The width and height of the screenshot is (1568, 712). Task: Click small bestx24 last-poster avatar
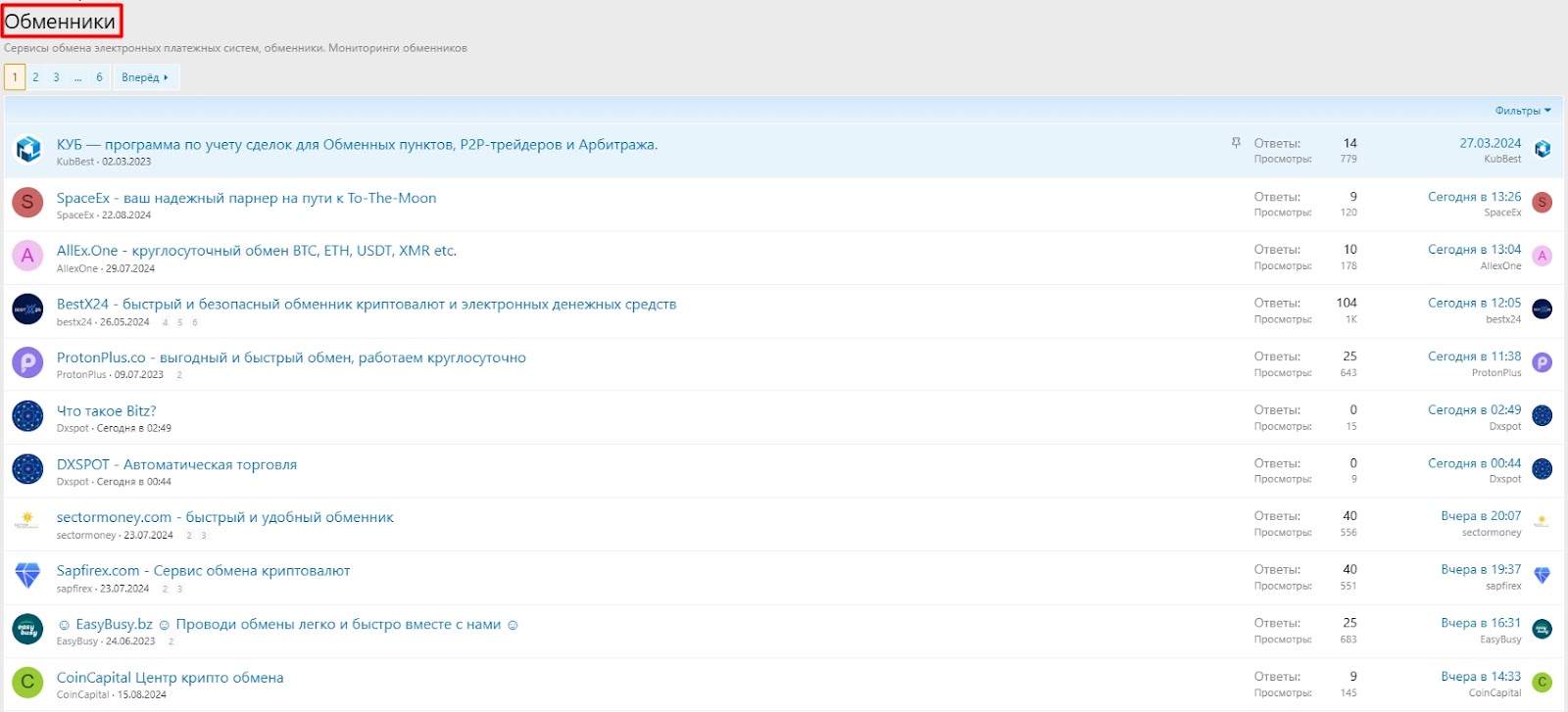1543,309
